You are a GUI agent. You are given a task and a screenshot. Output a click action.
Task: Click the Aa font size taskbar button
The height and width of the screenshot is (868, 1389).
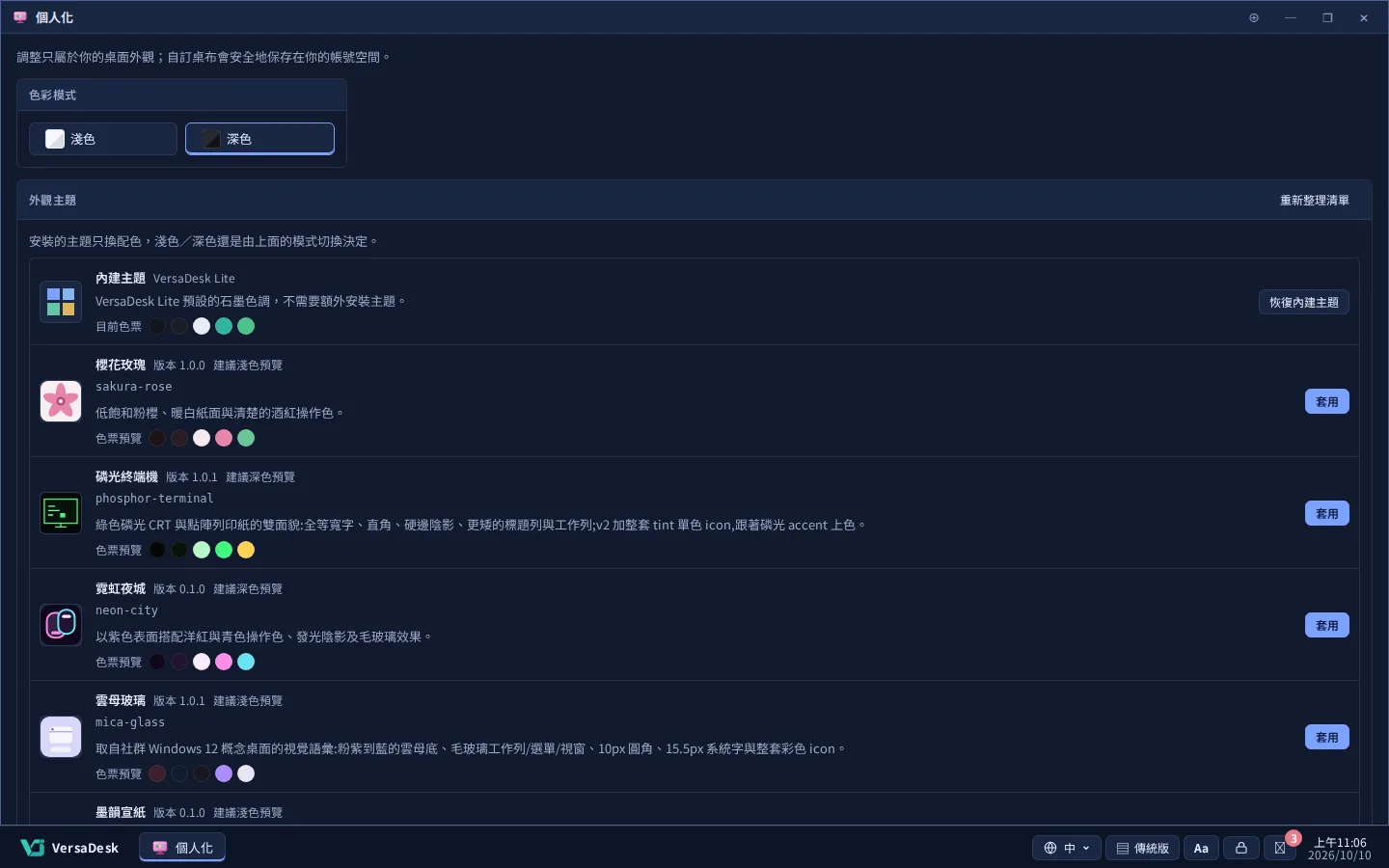tap(1201, 848)
